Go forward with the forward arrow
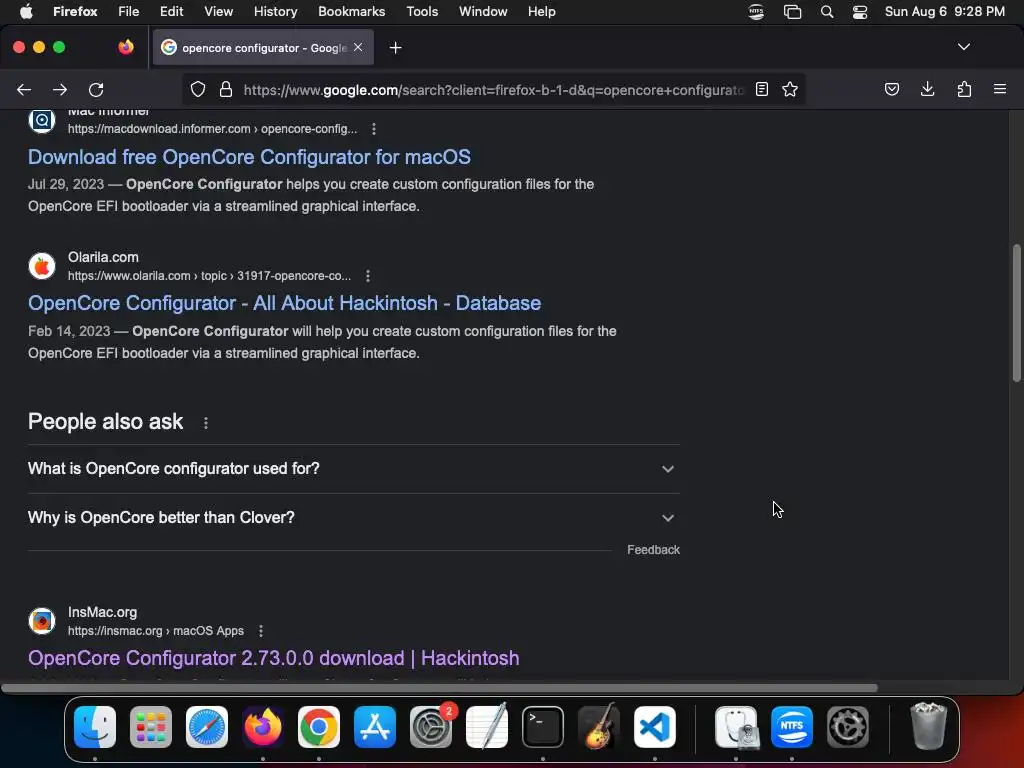 click(x=59, y=89)
